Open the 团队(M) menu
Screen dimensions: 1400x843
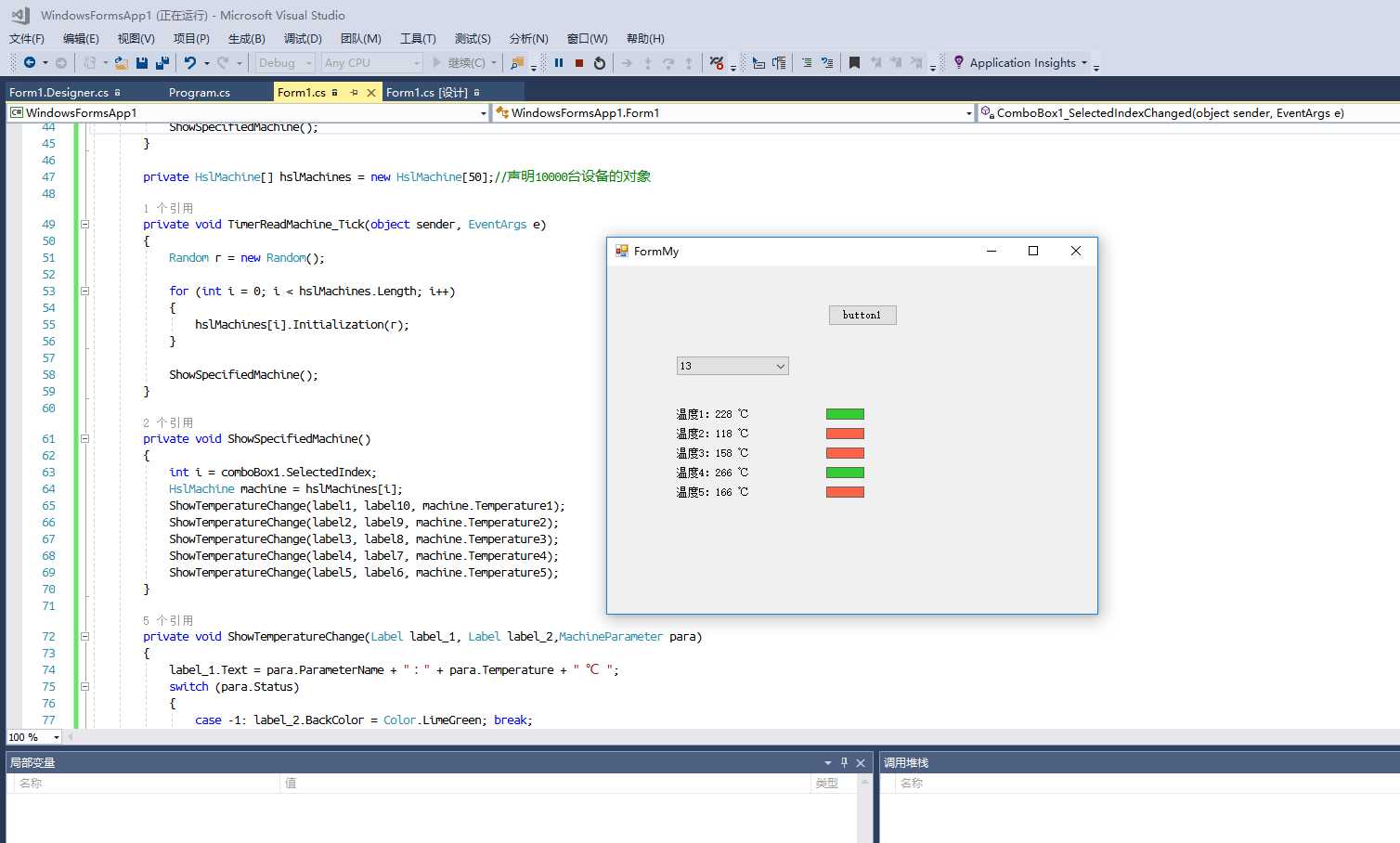[361, 39]
